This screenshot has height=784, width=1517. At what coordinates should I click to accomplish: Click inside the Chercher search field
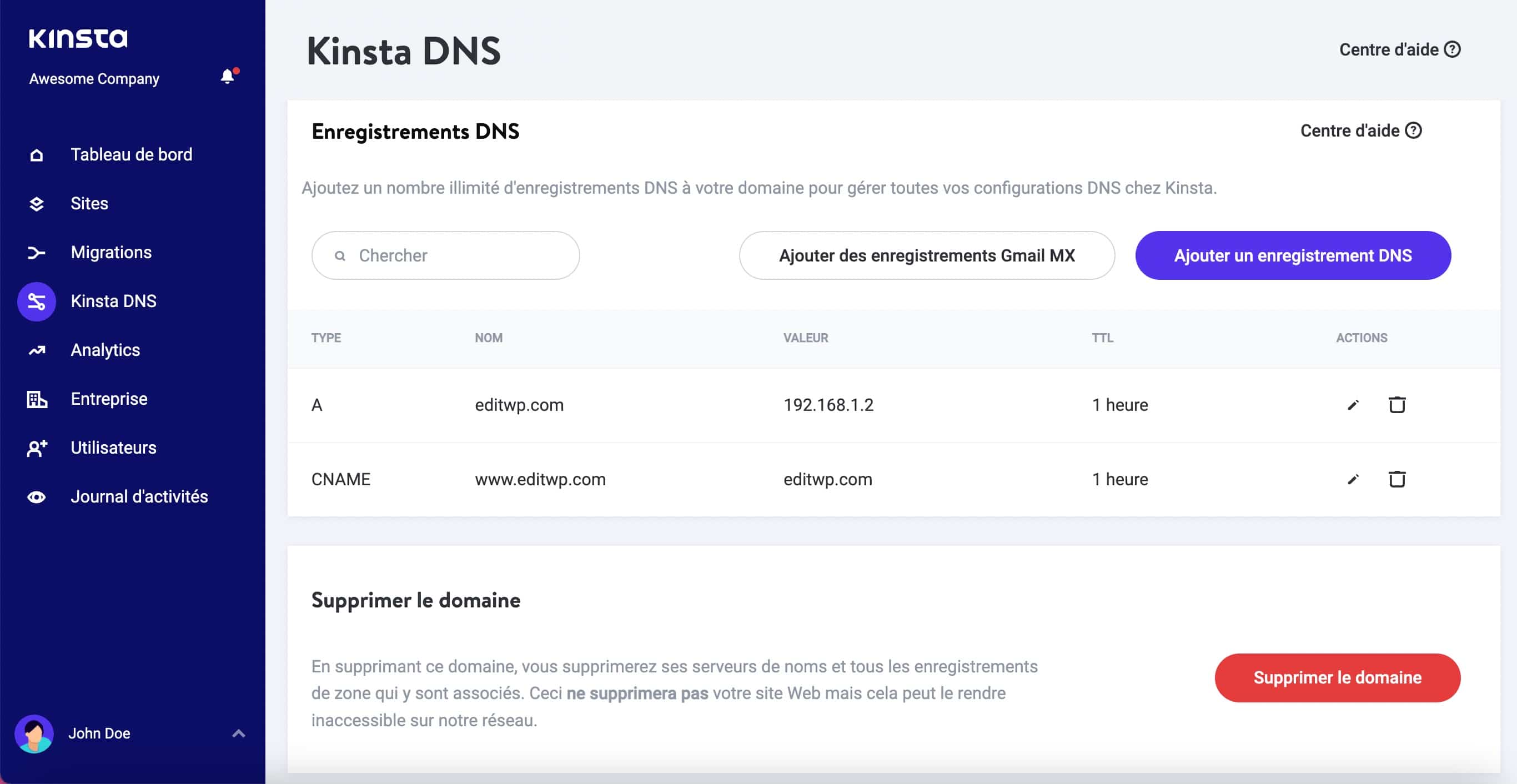coord(446,255)
